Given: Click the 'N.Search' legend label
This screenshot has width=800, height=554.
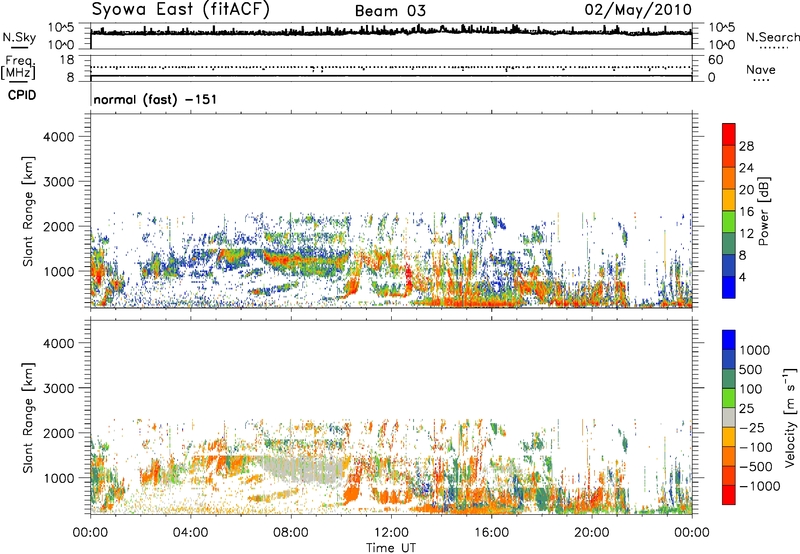Looking at the screenshot, I should [x=772, y=37].
